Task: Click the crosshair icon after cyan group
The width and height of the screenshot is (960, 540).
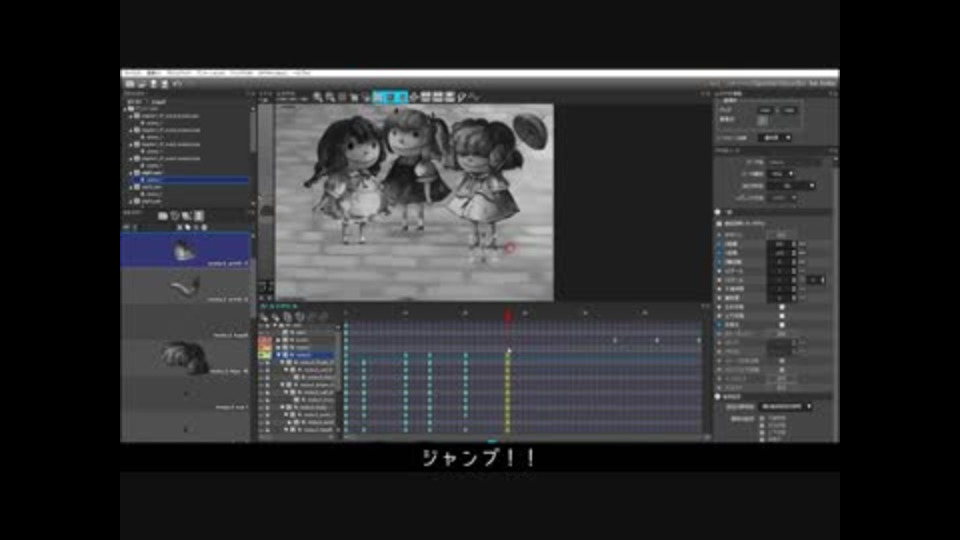Action: pyautogui.click(x=414, y=97)
